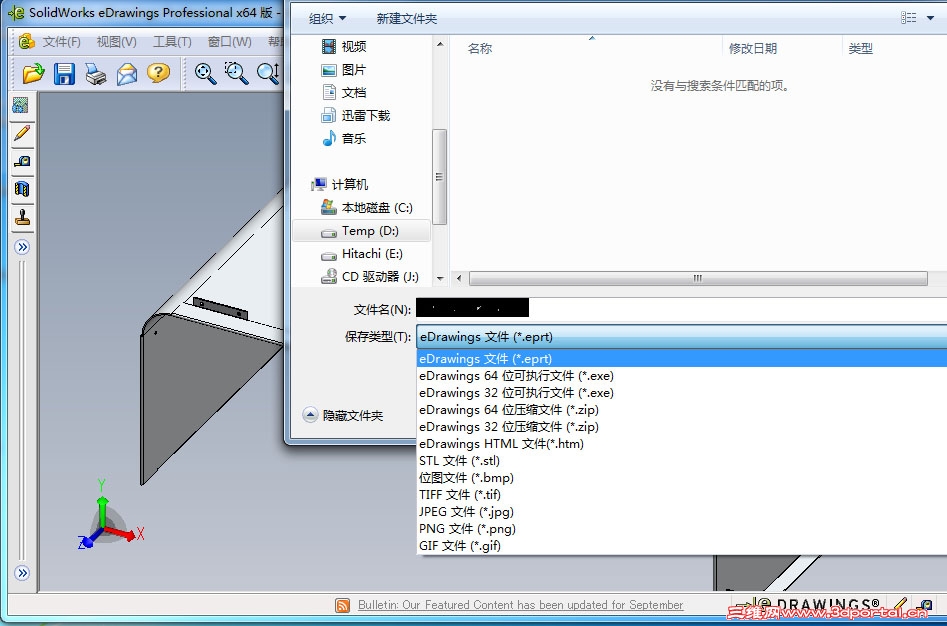Select the Markup pencil tool in sidebar
947x626 pixels.
(x=22, y=133)
